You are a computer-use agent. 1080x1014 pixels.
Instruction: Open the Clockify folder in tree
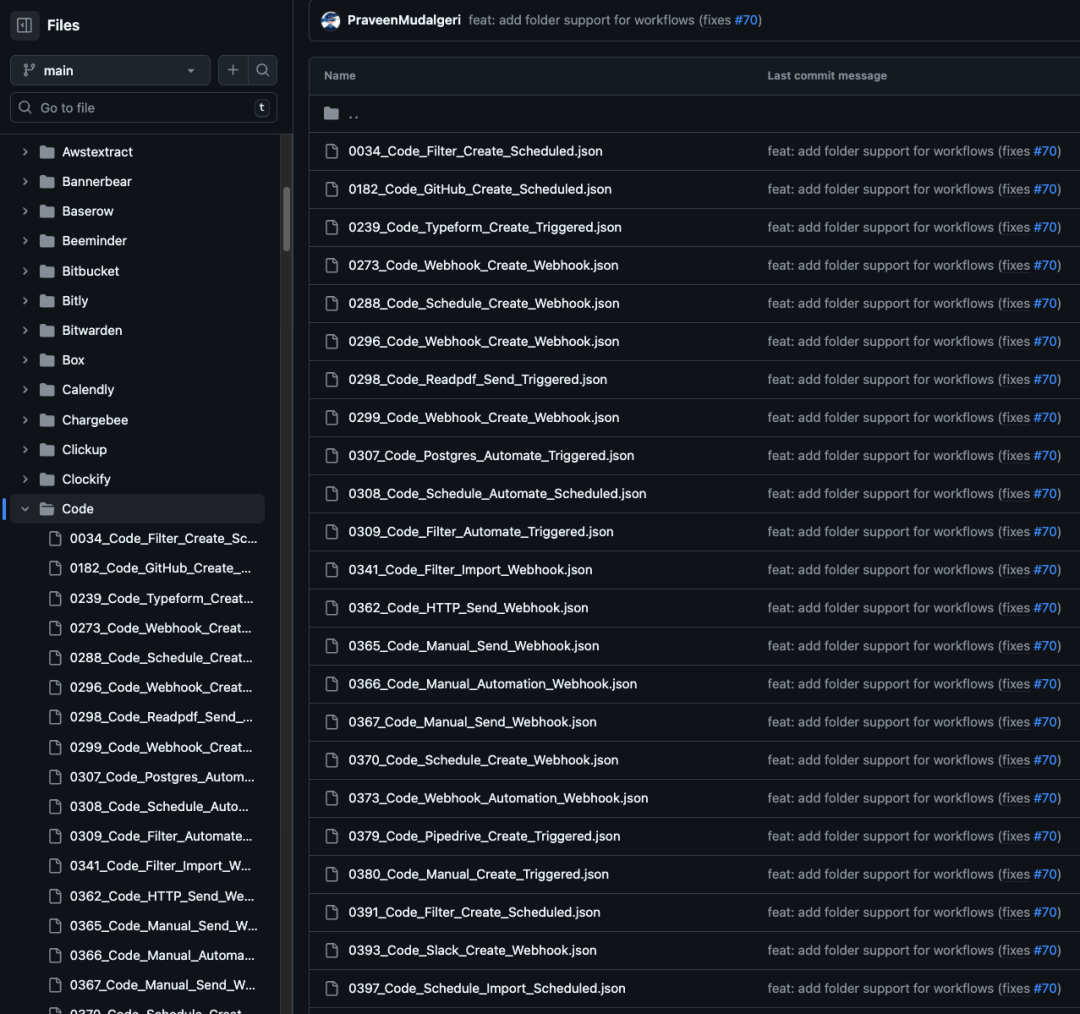click(86, 479)
